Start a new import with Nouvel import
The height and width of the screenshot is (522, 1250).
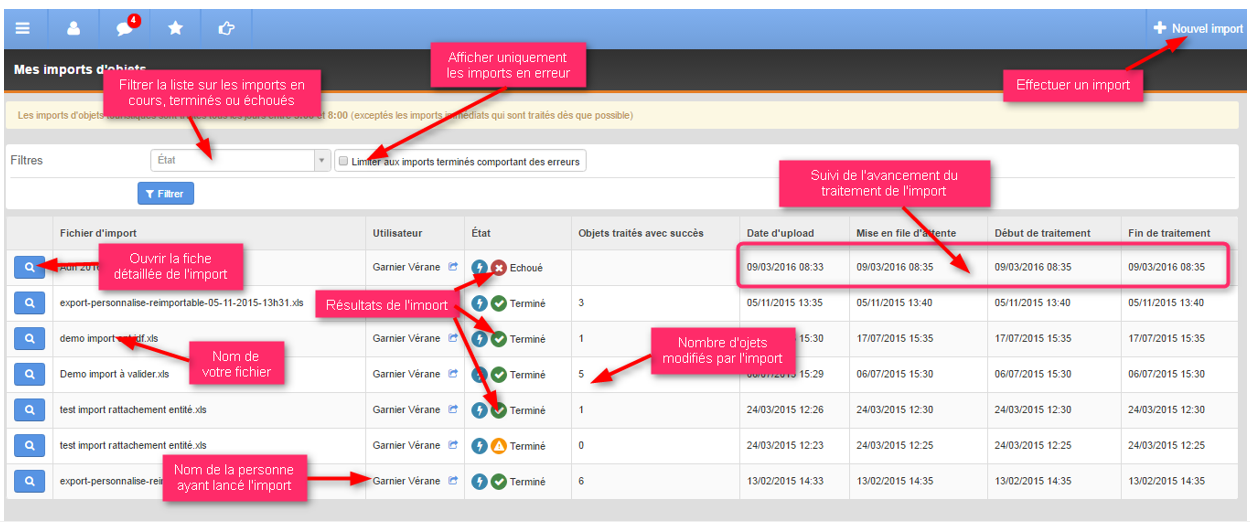(x=1198, y=29)
